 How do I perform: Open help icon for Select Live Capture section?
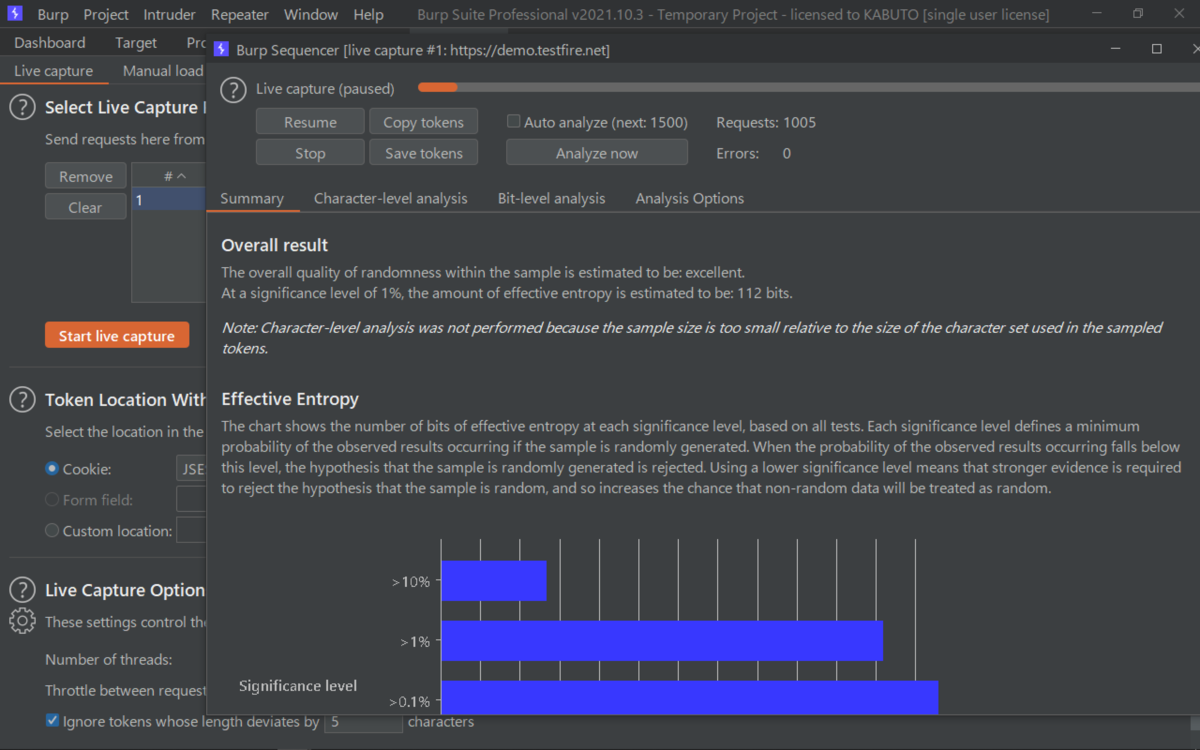pos(22,108)
